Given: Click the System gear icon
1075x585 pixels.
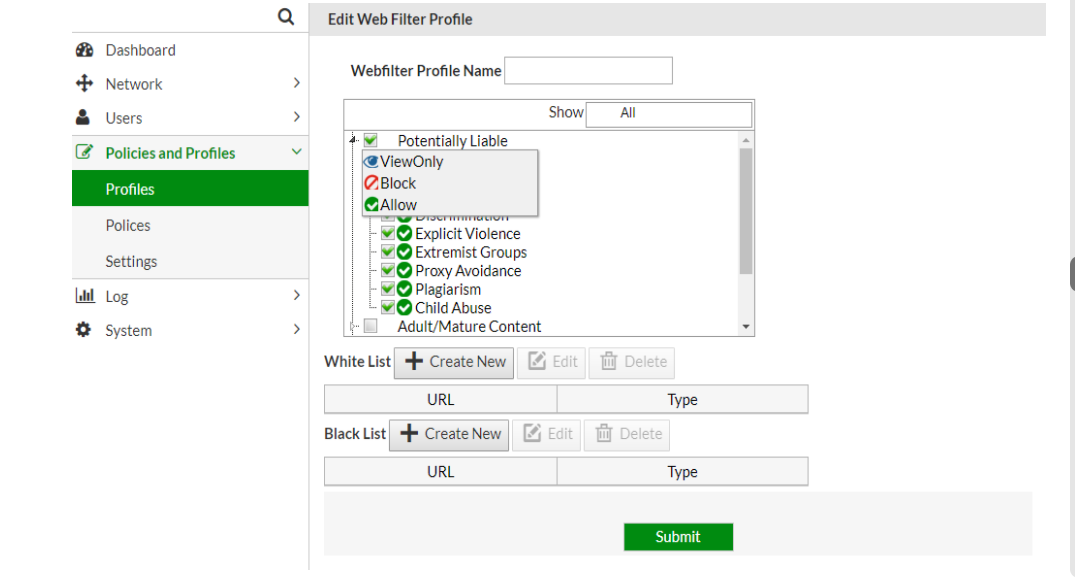Looking at the screenshot, I should point(84,330).
